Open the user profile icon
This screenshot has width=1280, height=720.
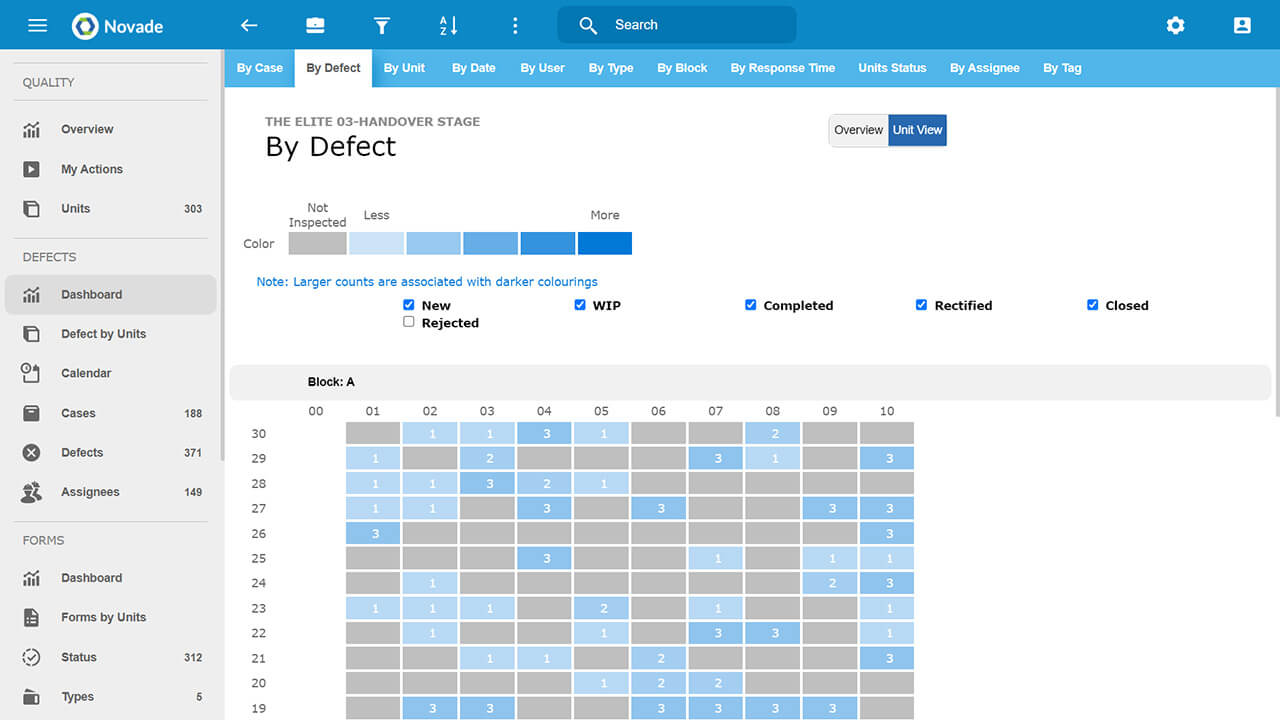point(1242,26)
